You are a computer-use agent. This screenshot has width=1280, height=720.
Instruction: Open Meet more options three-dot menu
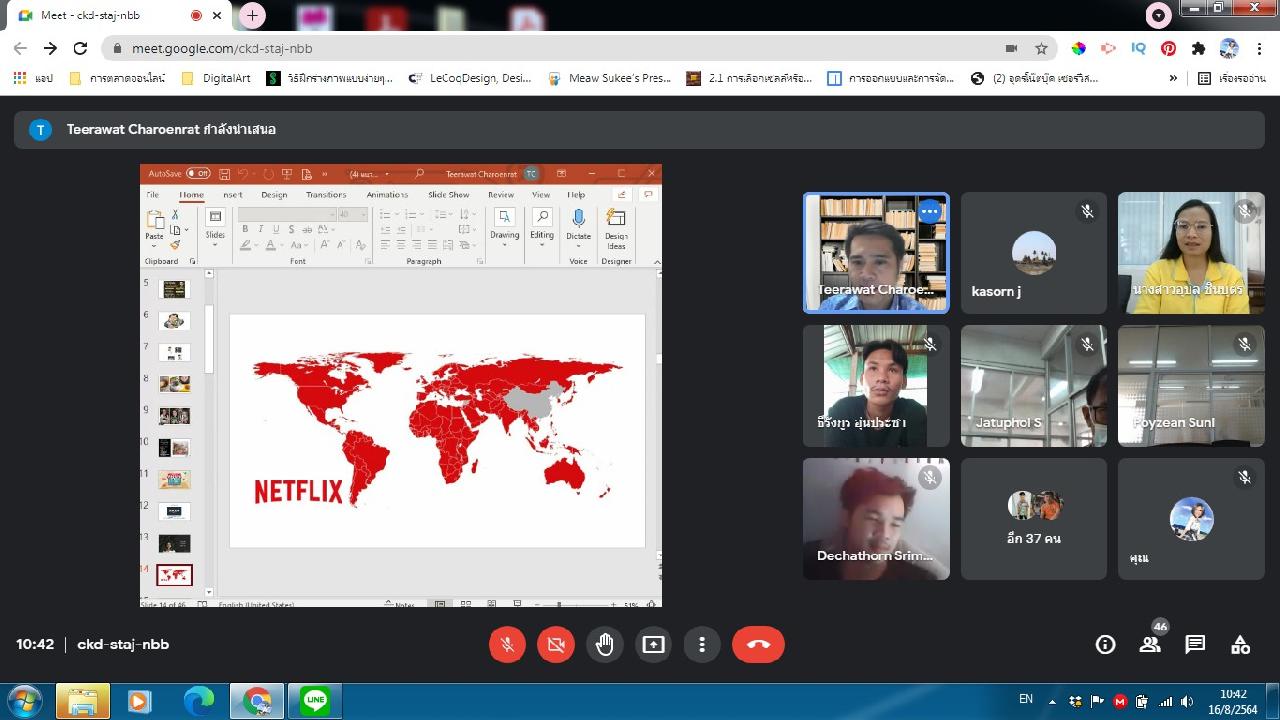(x=702, y=645)
